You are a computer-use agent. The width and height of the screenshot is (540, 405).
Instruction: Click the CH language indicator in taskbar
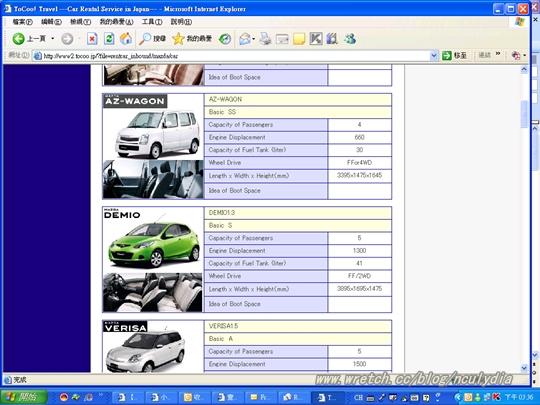[358, 398]
